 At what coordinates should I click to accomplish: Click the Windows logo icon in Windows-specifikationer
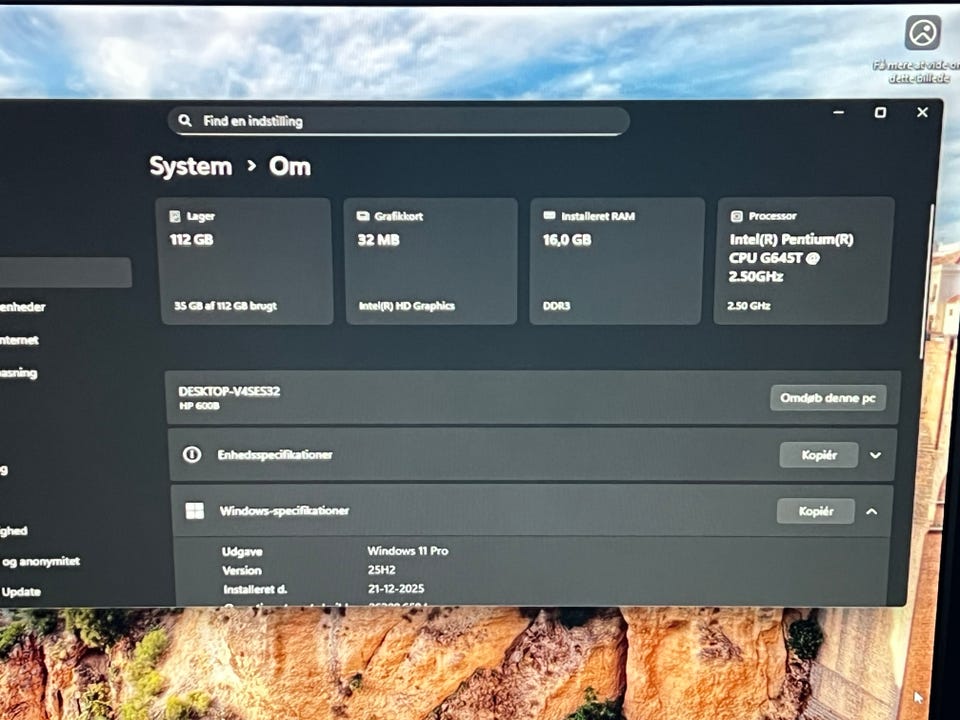click(195, 511)
